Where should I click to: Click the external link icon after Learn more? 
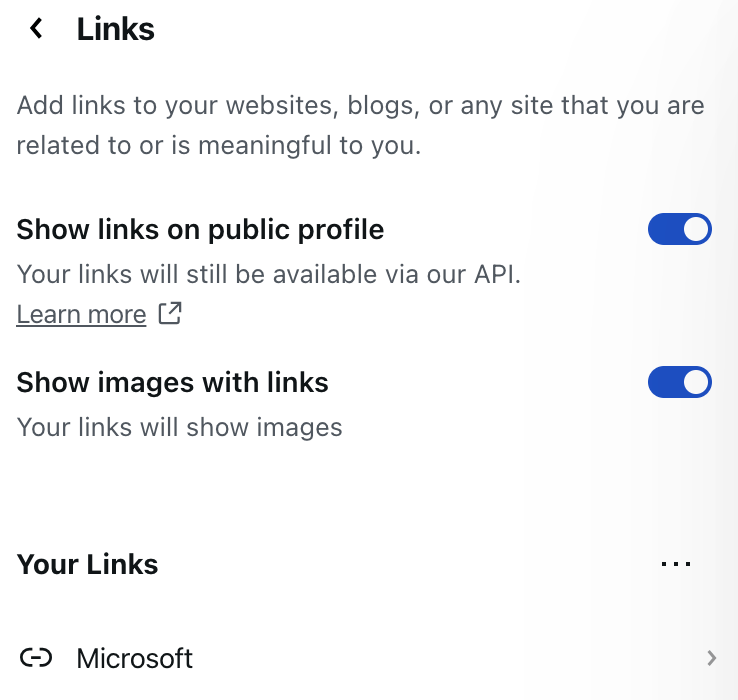[171, 314]
